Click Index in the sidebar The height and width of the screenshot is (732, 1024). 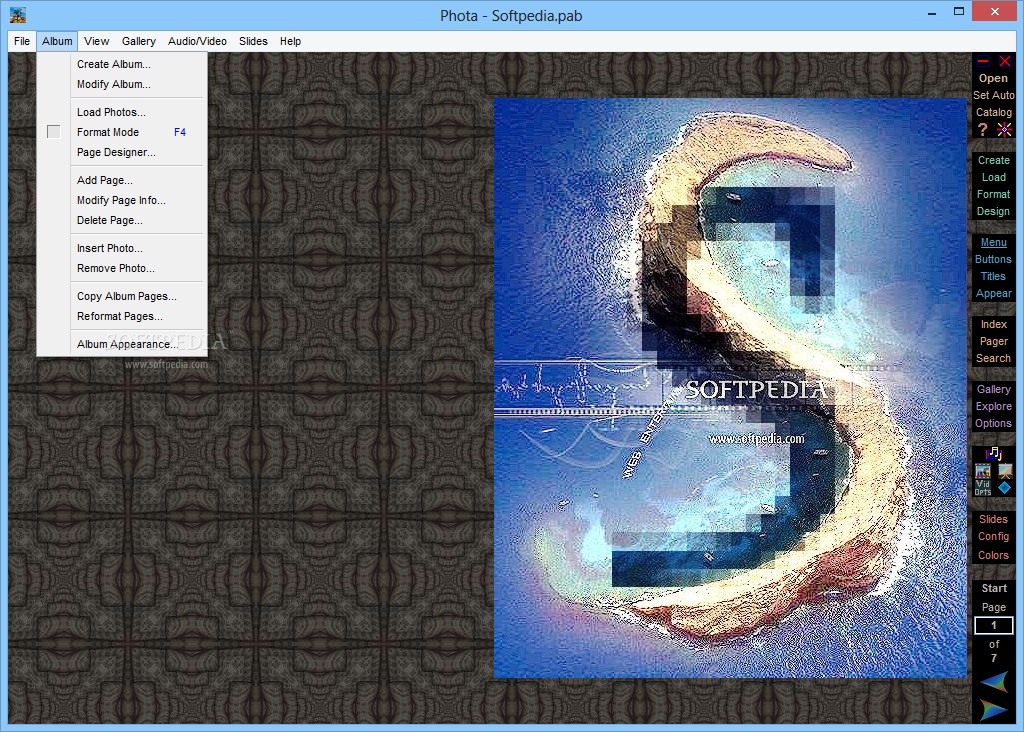(x=993, y=325)
